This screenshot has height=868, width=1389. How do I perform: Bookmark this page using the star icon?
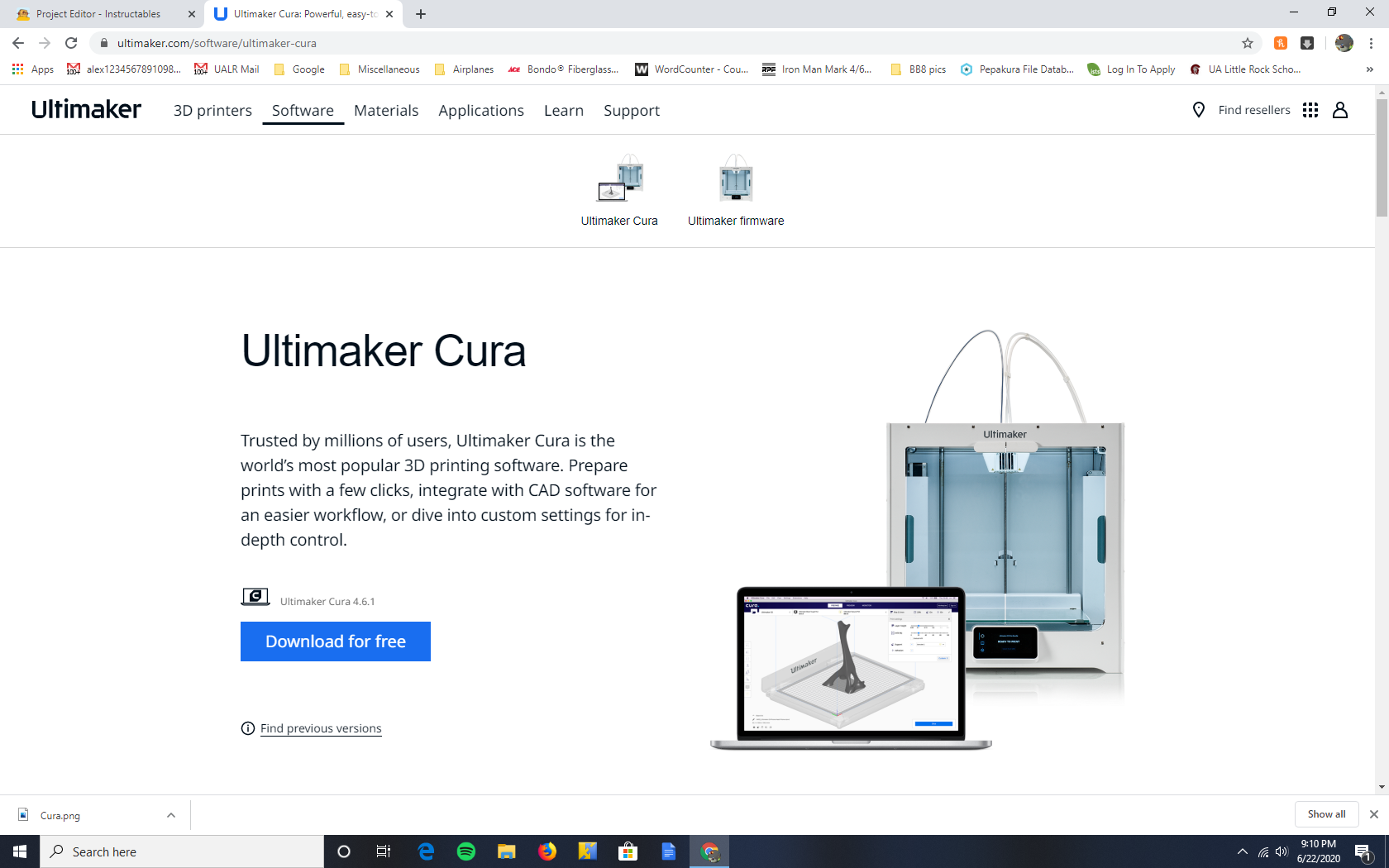(1248, 43)
